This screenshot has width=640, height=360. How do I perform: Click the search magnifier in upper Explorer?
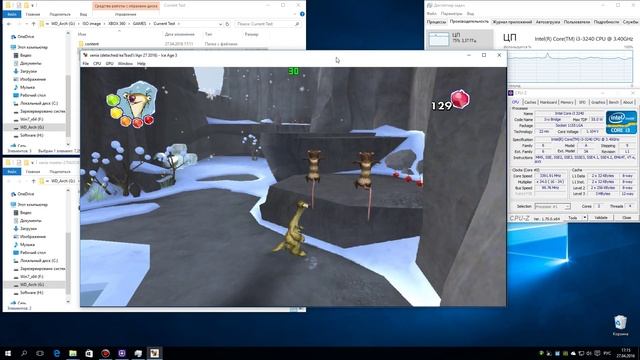[x=297, y=24]
